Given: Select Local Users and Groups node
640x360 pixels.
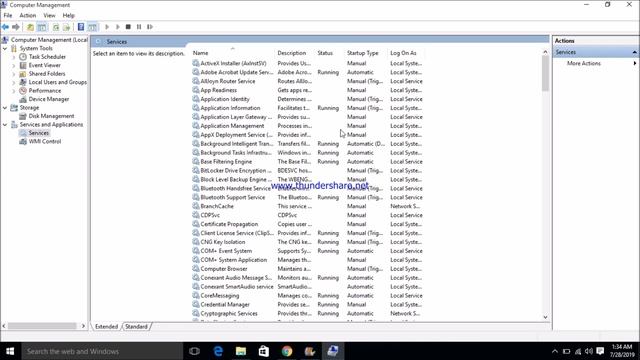Looking at the screenshot, I should click(x=58, y=82).
